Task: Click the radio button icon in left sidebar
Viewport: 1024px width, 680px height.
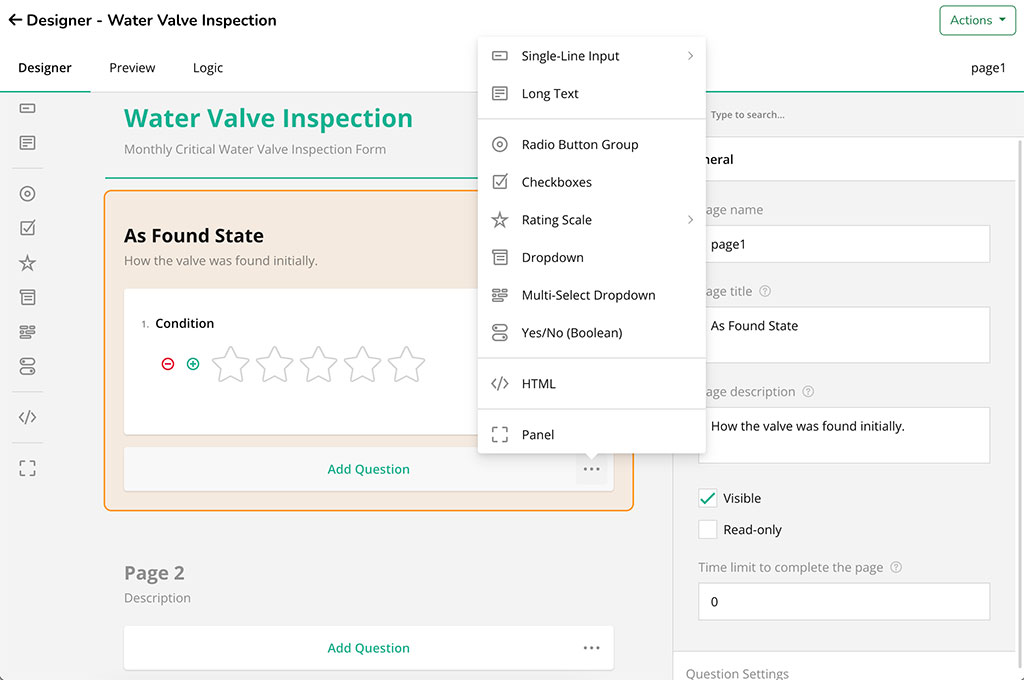Action: (28, 194)
